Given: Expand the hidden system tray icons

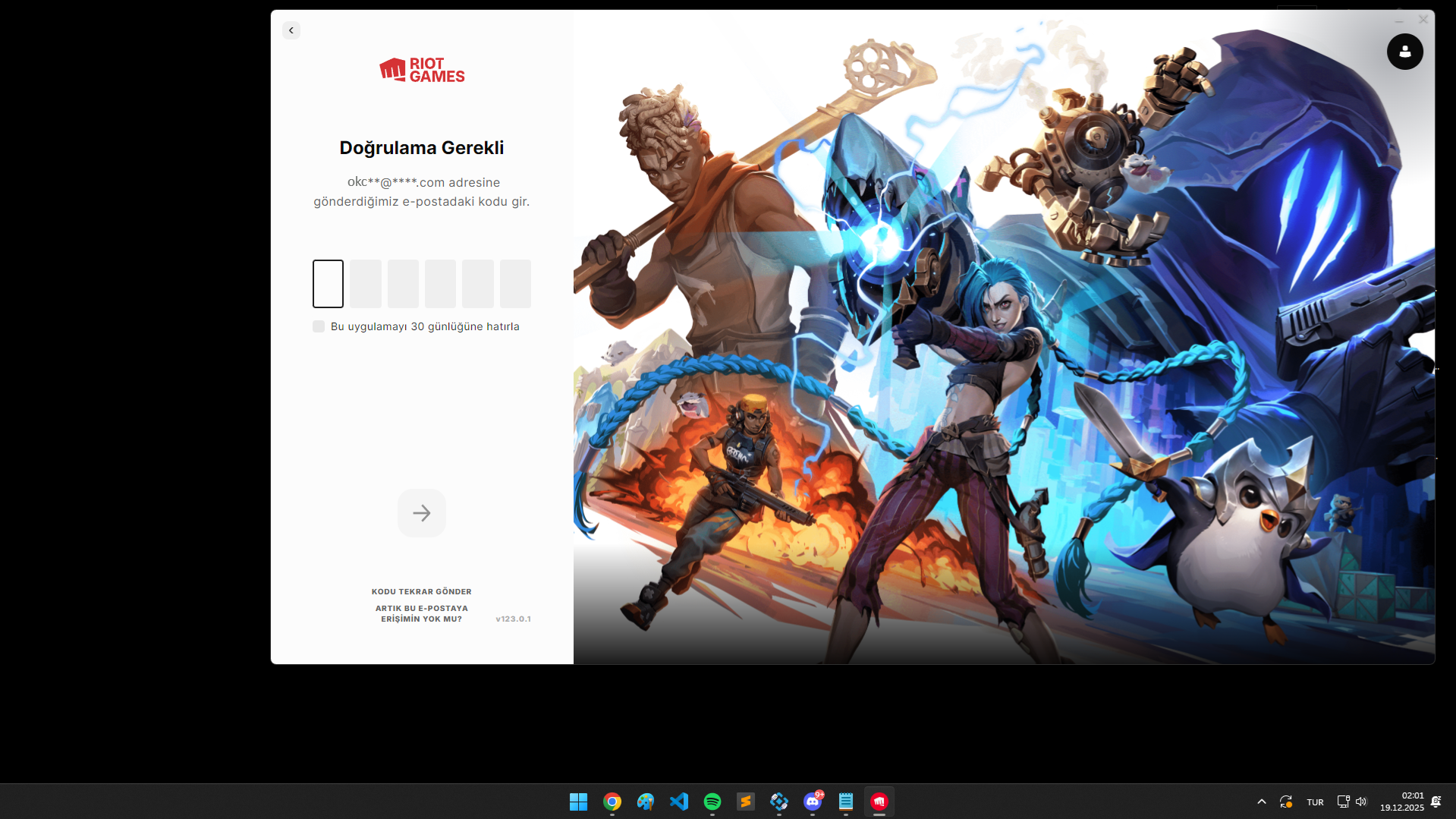Looking at the screenshot, I should point(1262,802).
